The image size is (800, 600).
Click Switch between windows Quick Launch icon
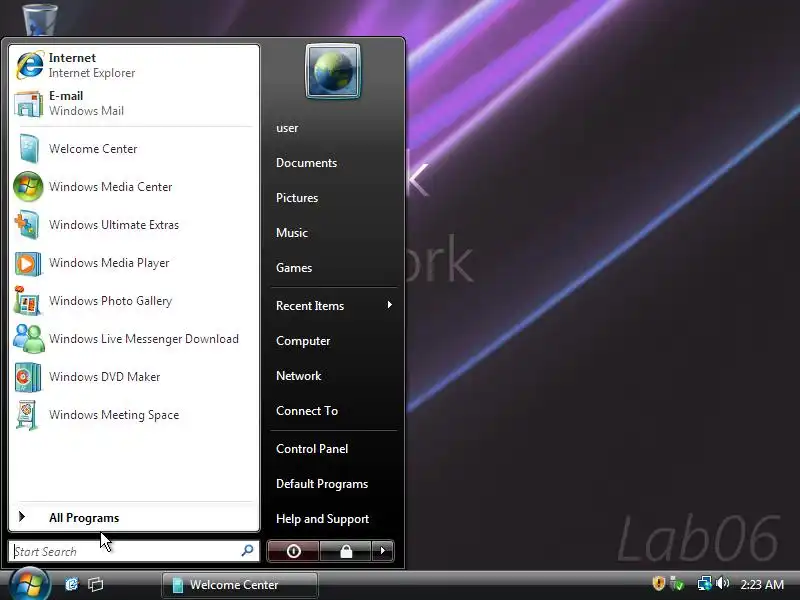coord(95,584)
